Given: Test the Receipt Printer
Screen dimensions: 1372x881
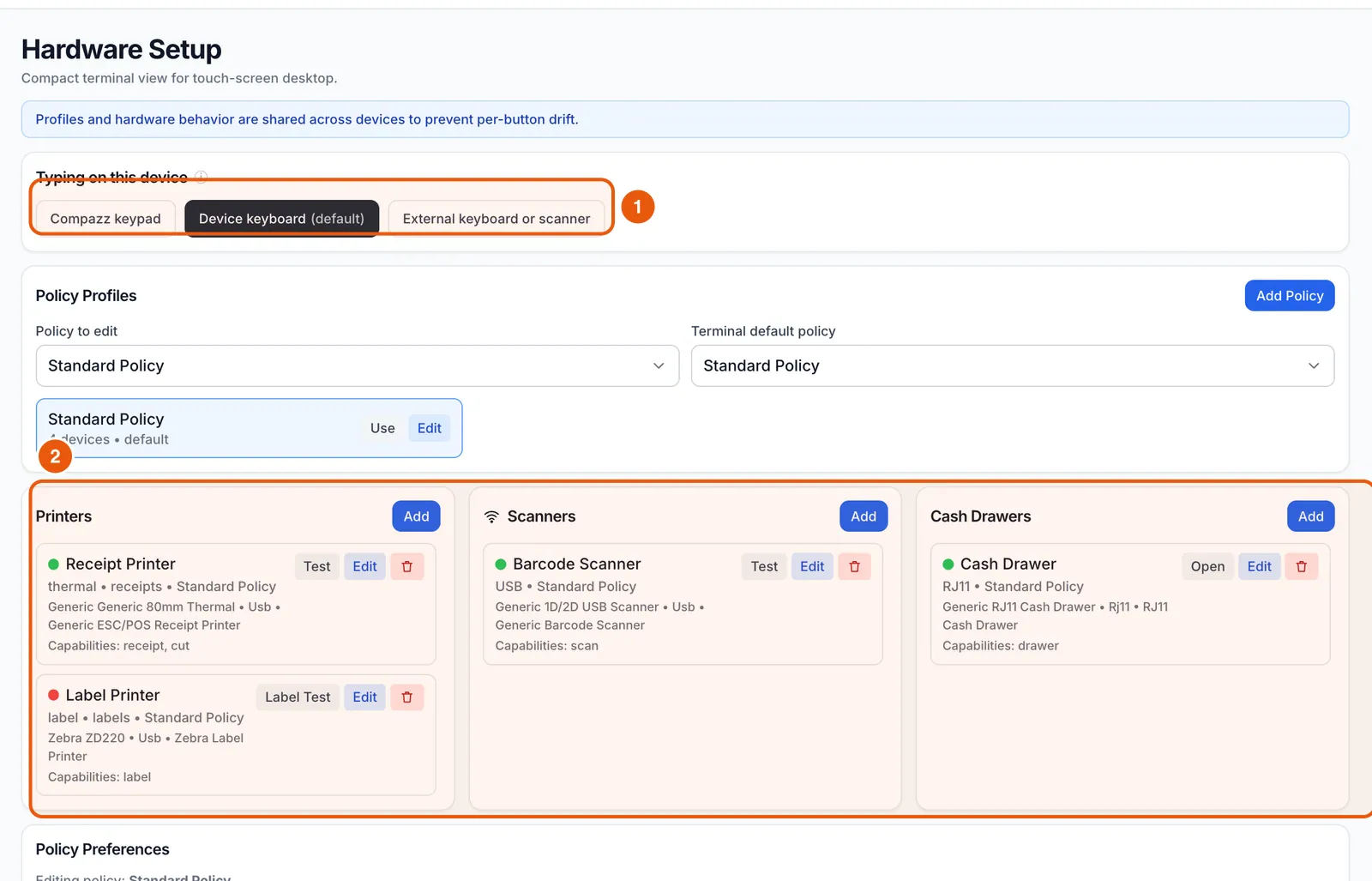Looking at the screenshot, I should pyautogui.click(x=317, y=567).
